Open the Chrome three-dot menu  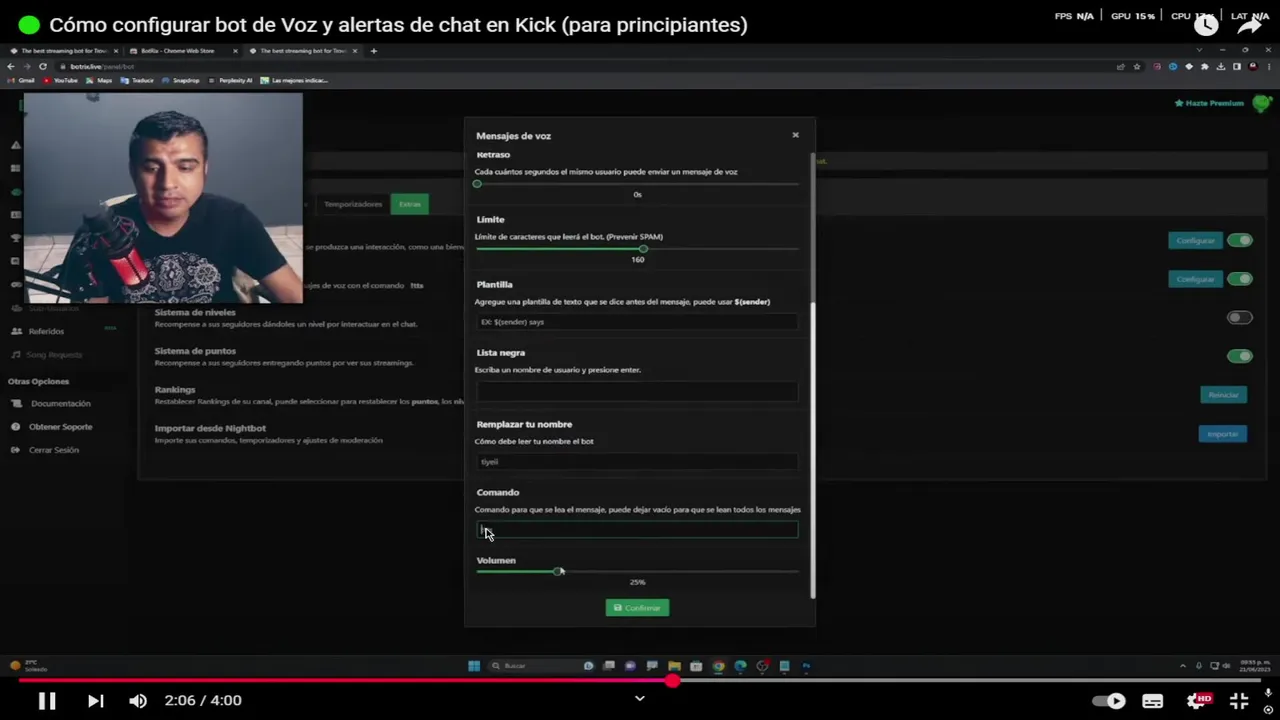(x=1267, y=66)
